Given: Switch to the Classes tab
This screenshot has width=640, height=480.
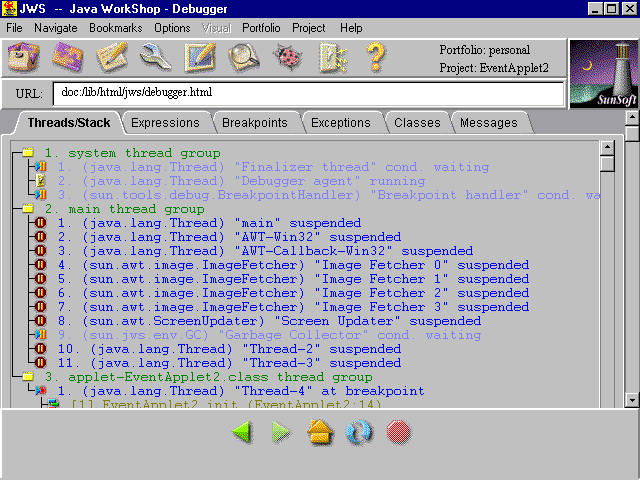Looking at the screenshot, I should click(x=417, y=123).
